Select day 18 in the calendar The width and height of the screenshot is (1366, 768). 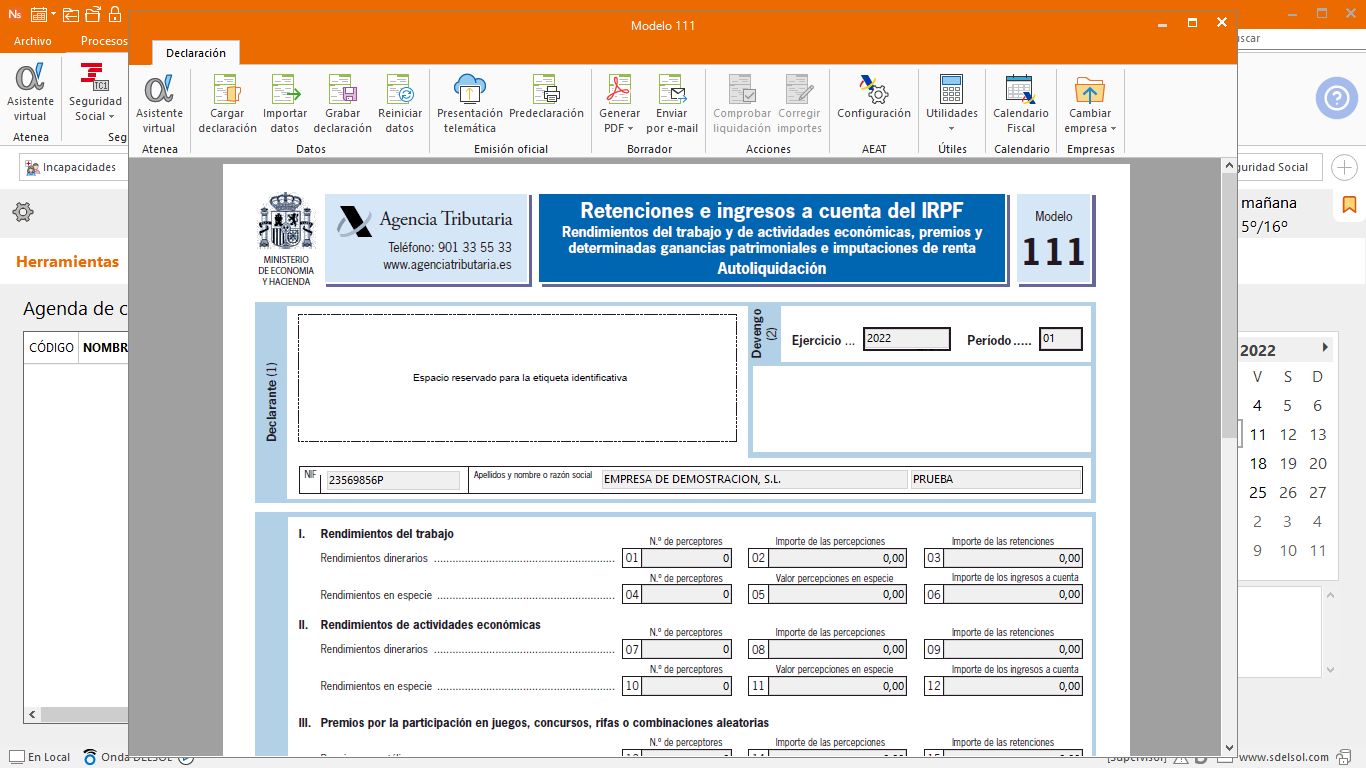point(1258,463)
